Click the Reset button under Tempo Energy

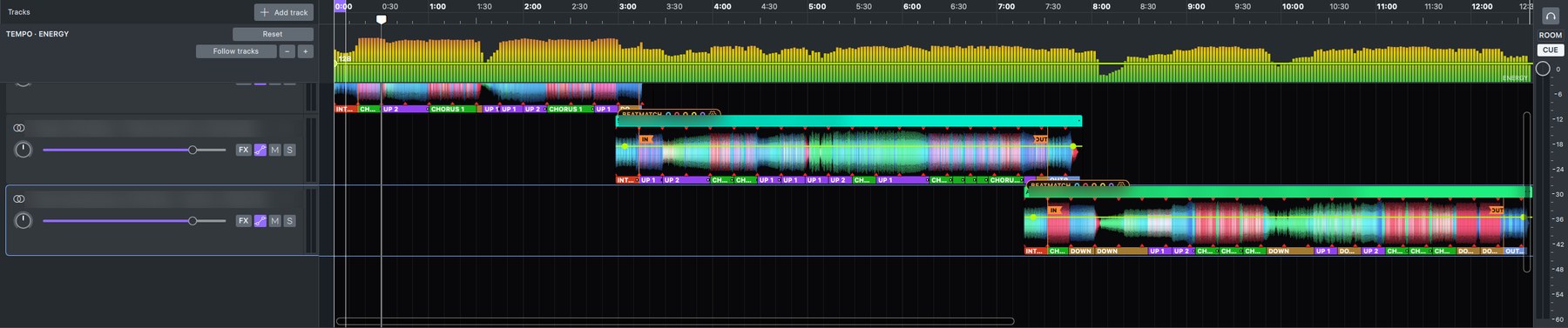[x=273, y=34]
